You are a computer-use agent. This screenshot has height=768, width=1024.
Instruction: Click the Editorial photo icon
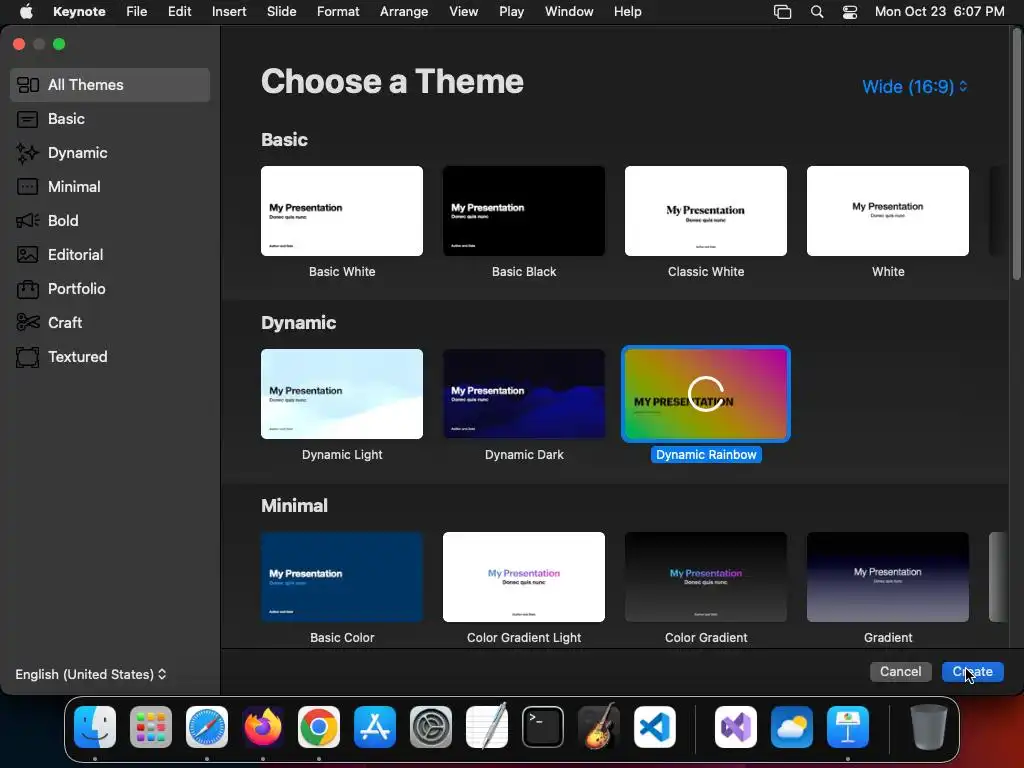coord(27,255)
